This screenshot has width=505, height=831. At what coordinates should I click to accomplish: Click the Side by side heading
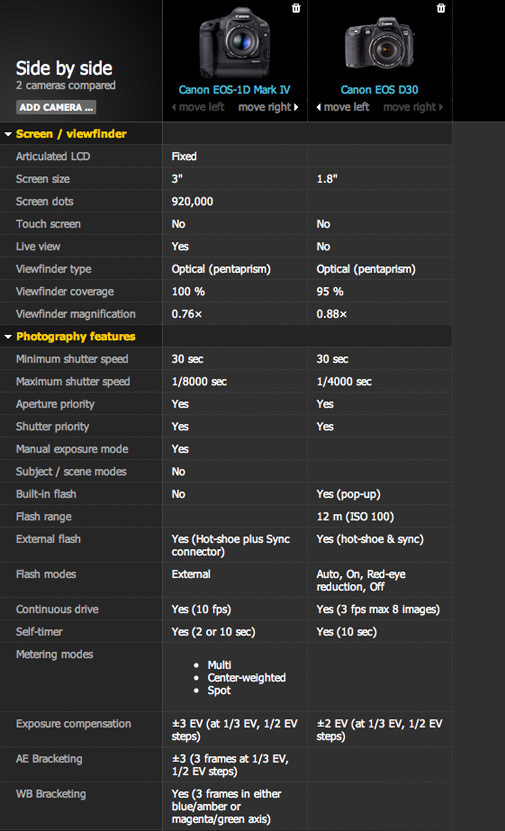64,68
